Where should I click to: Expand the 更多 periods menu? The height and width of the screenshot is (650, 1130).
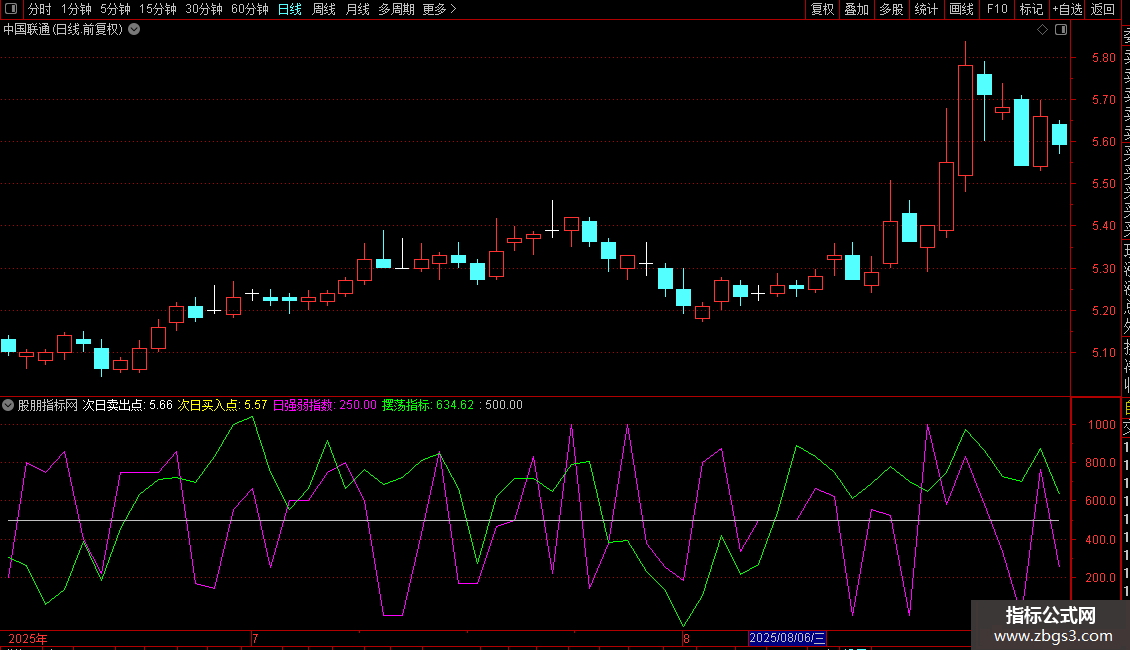(439, 9)
